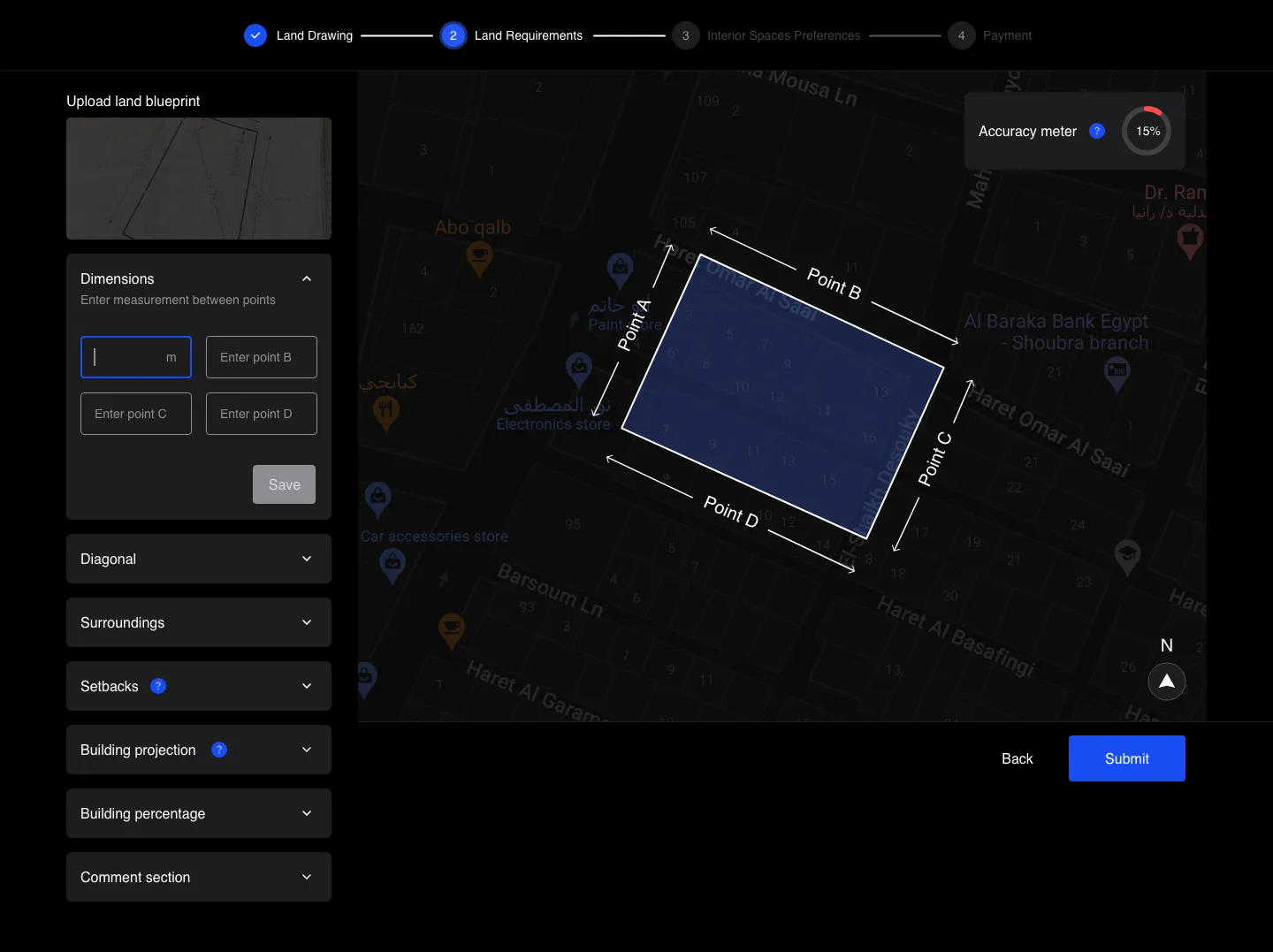Click the Back button
The height and width of the screenshot is (952, 1273).
coord(1017,758)
